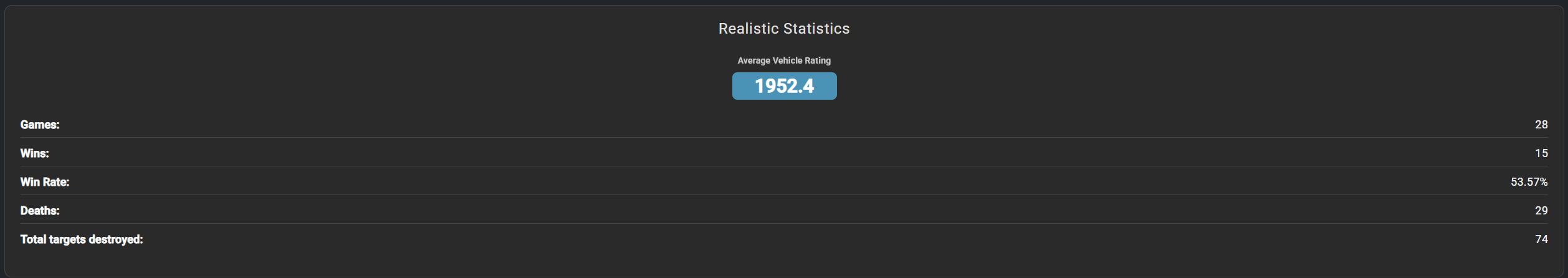Click the middle of Total targets destroyed row
Screen dimensions: 1568x278
pos(784,239)
